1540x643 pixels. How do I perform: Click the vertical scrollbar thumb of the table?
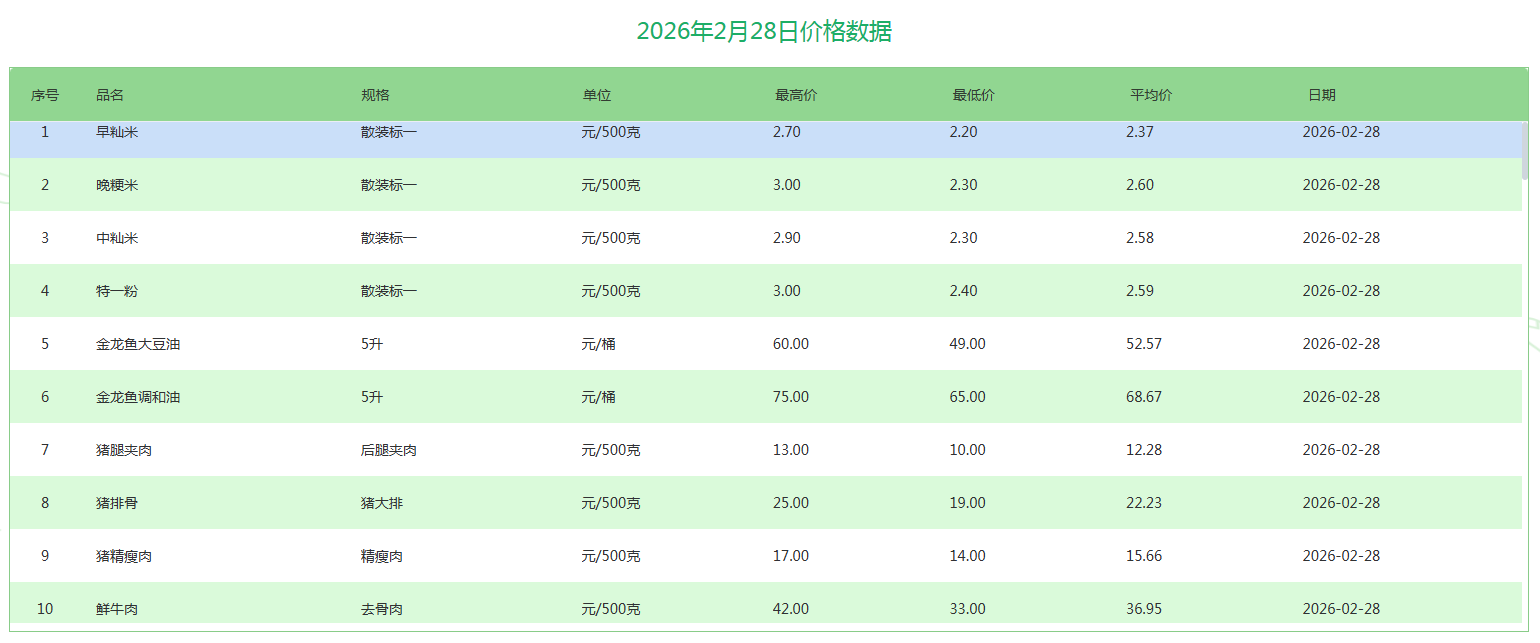click(x=1525, y=150)
